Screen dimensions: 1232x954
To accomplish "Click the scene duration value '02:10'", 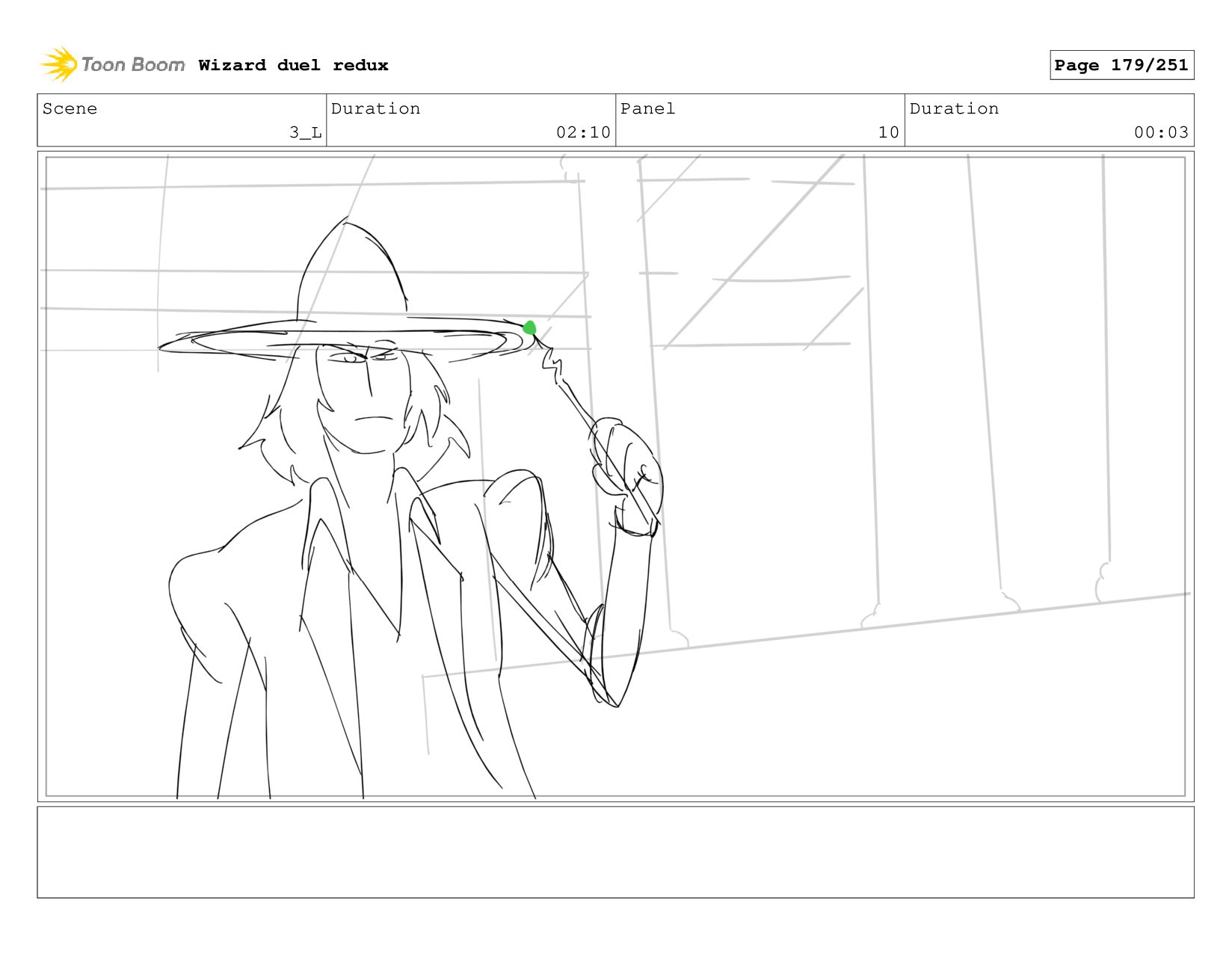I will (x=583, y=132).
